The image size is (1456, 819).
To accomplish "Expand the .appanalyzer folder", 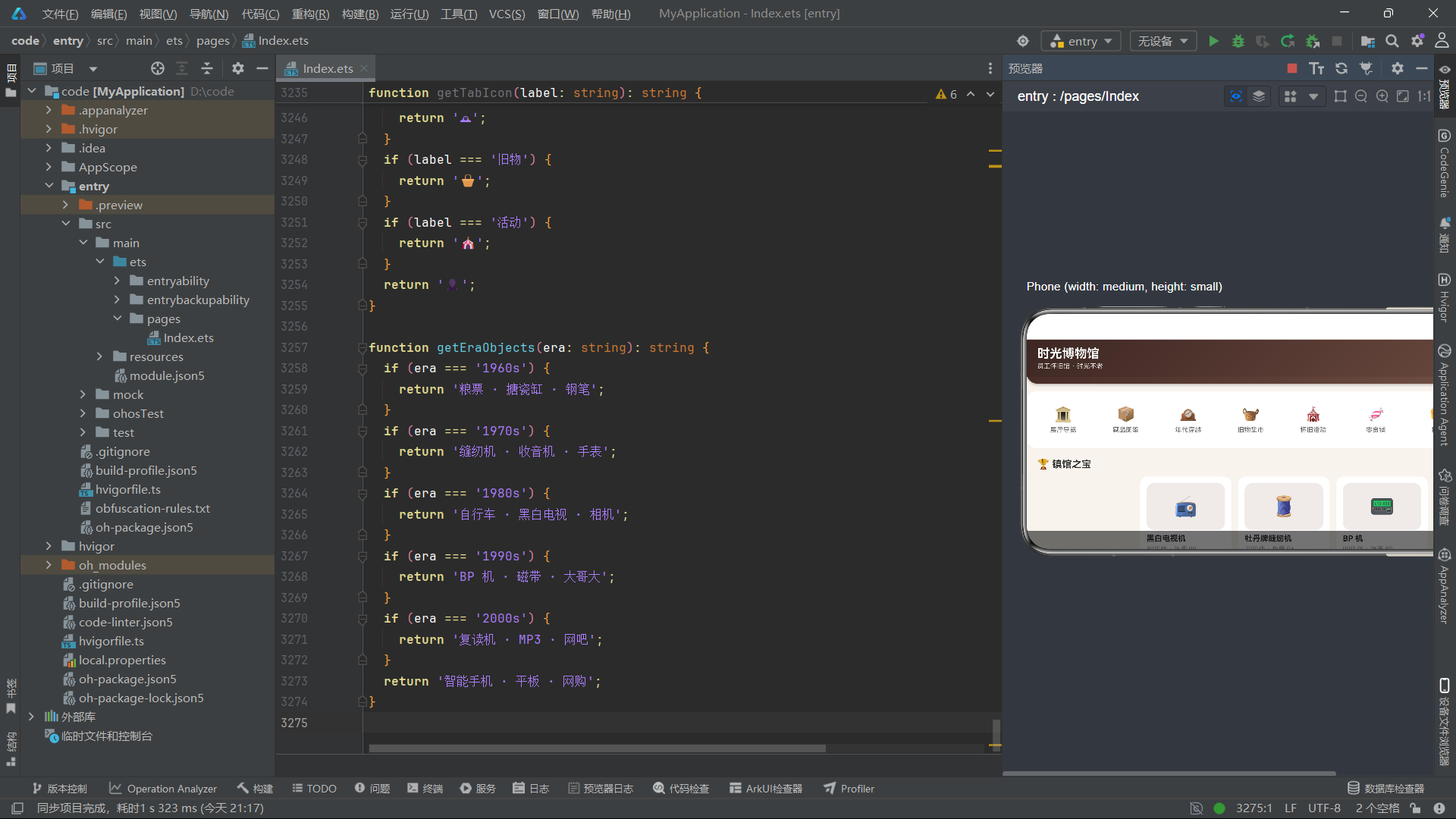I will (49, 110).
